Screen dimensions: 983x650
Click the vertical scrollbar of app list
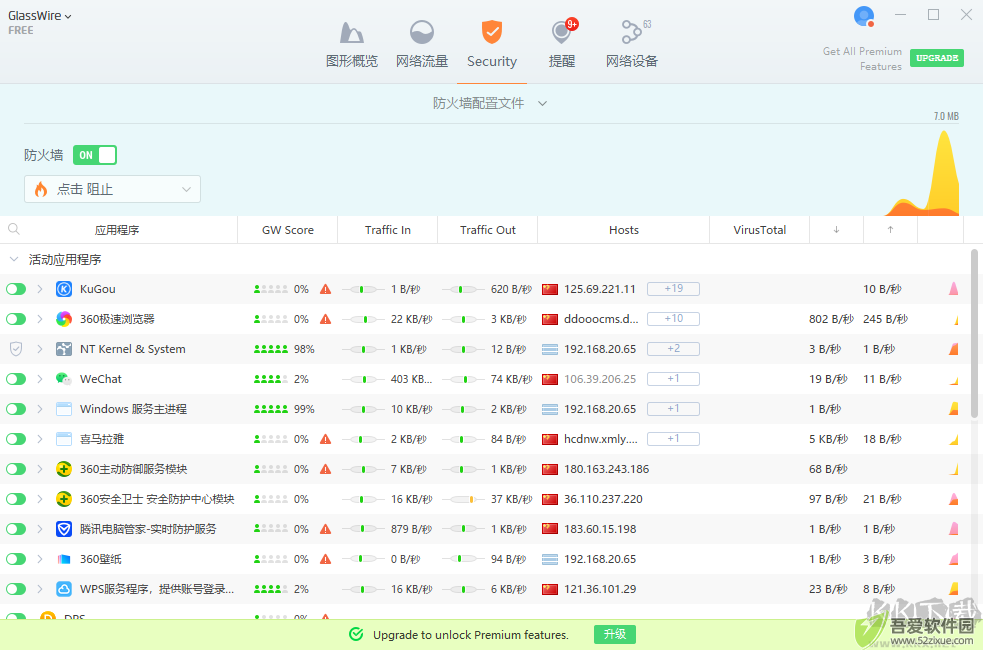coord(974,333)
